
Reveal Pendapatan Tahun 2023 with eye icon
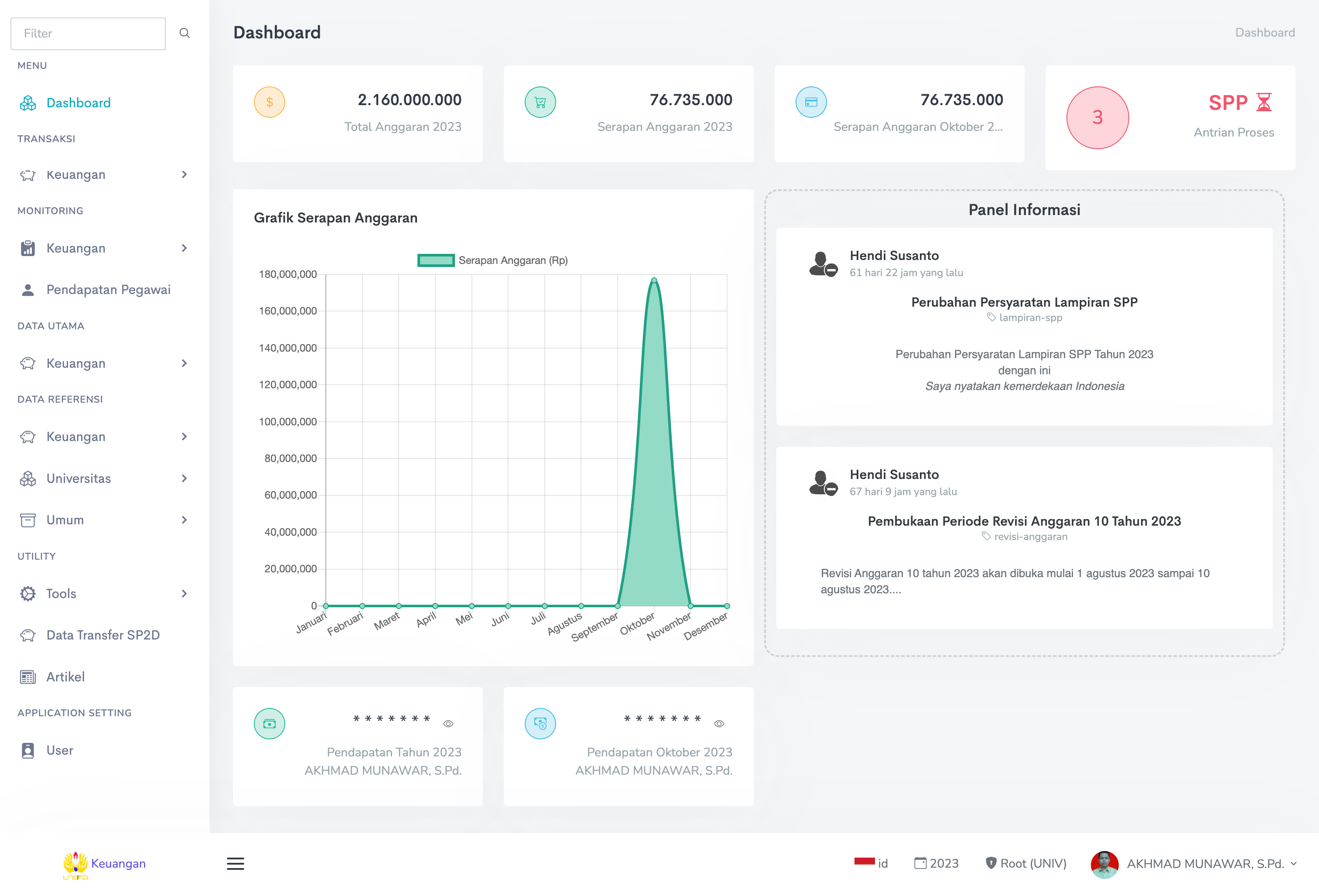point(448,724)
